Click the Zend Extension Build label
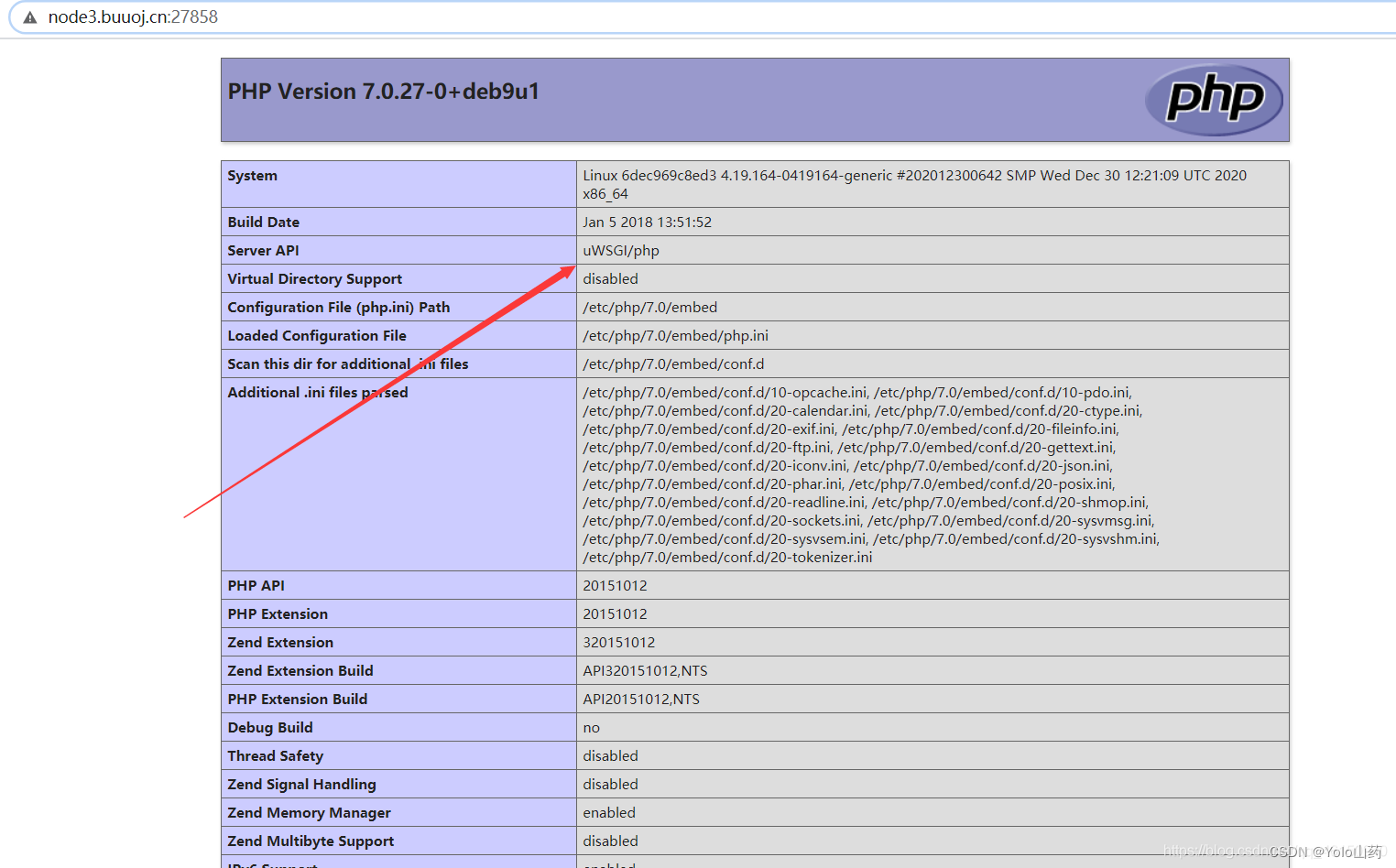 (x=300, y=671)
